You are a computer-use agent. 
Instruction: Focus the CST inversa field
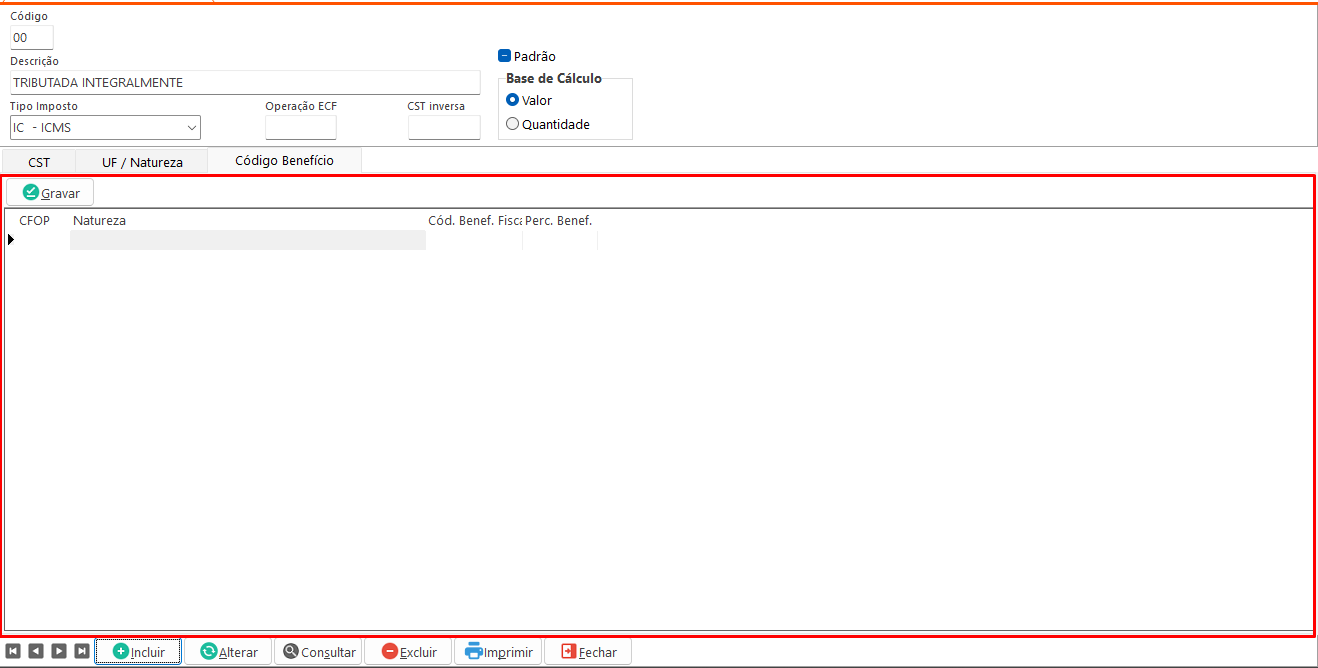[443, 128]
